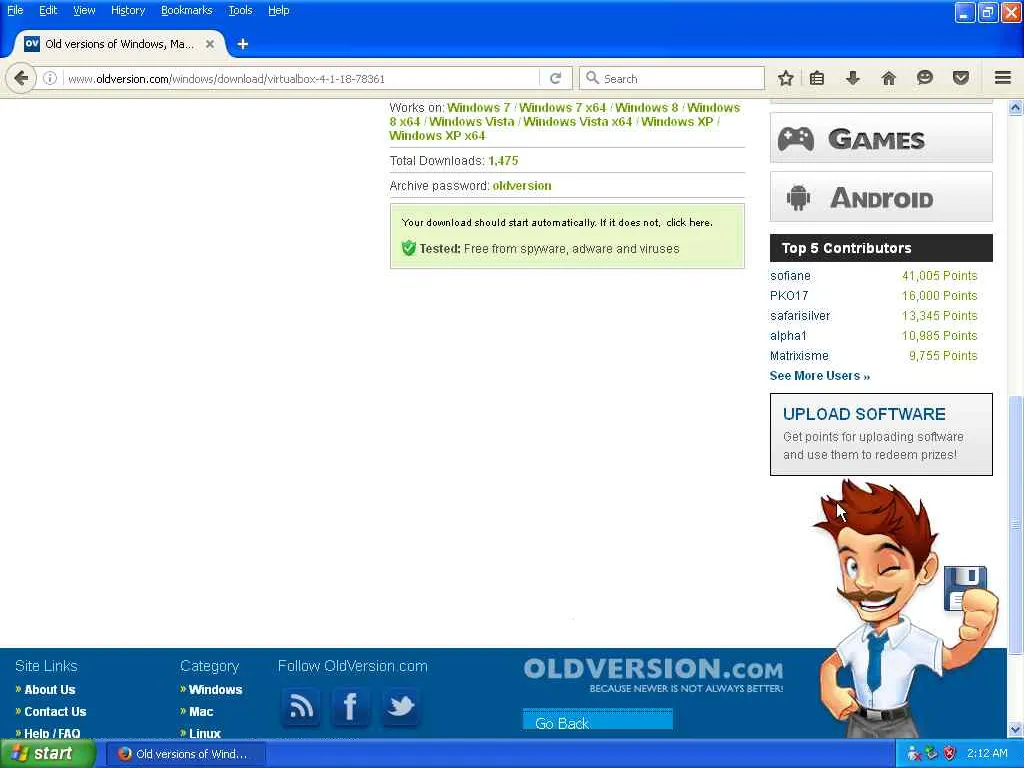The height and width of the screenshot is (768, 1024).
Task: Open Help / FAQ footer link
Action: (x=52, y=733)
